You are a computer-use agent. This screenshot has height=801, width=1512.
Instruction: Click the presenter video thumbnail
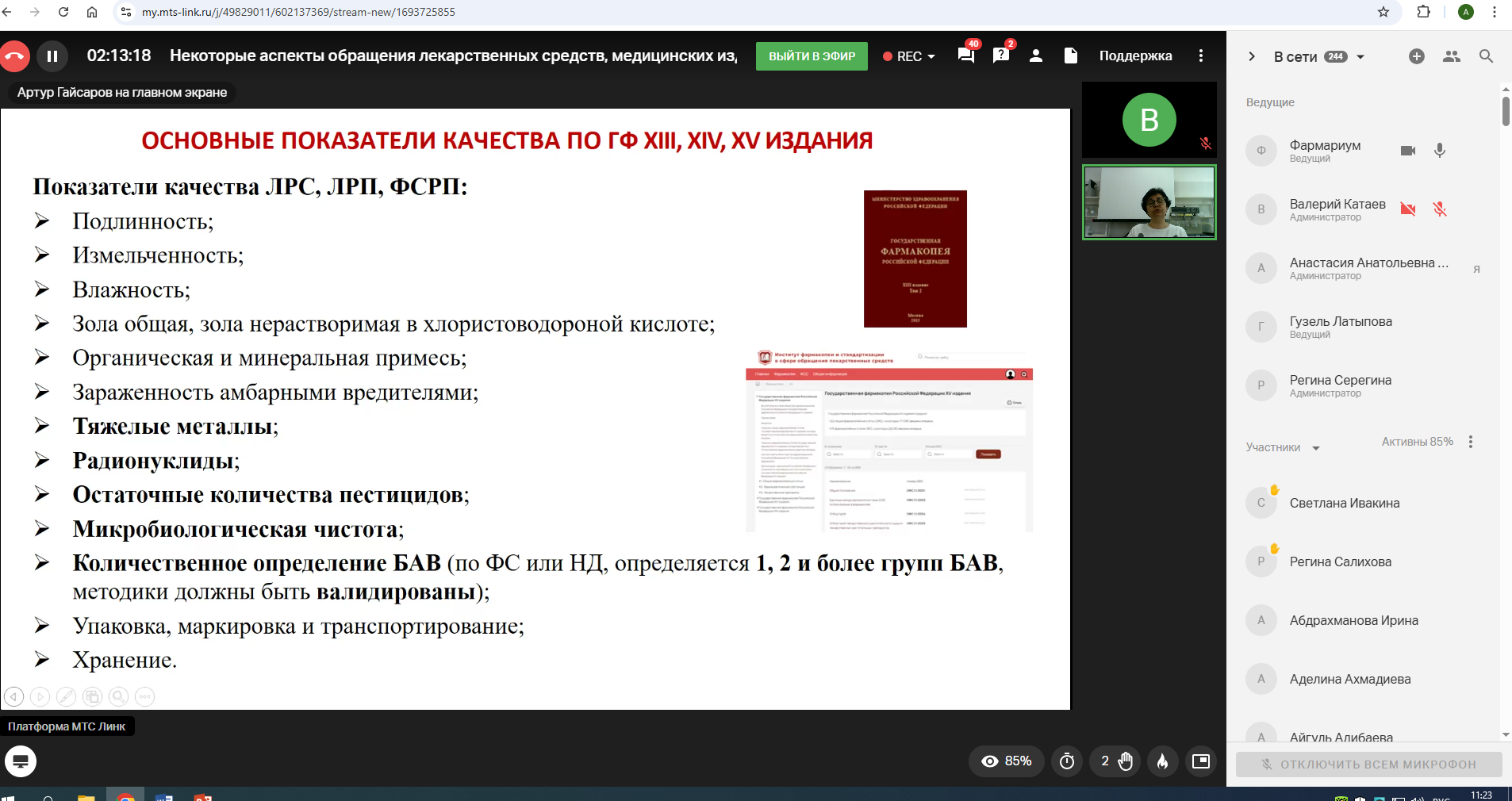[x=1149, y=202]
